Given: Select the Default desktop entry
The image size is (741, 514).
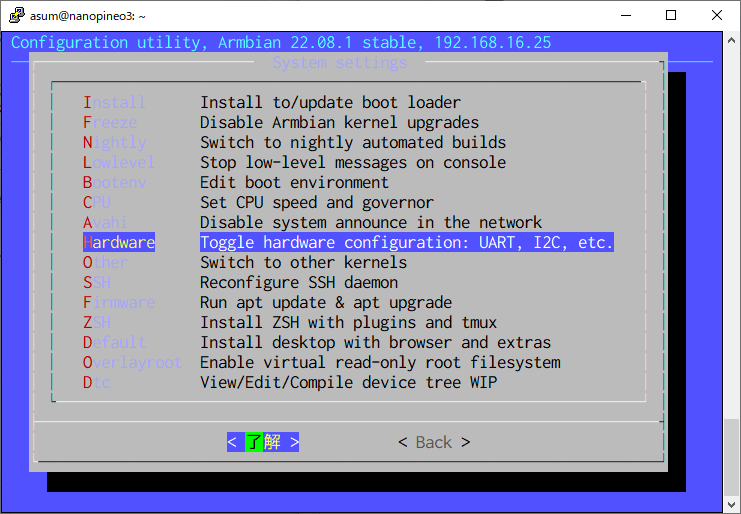Looking at the screenshot, I should (x=114, y=343).
